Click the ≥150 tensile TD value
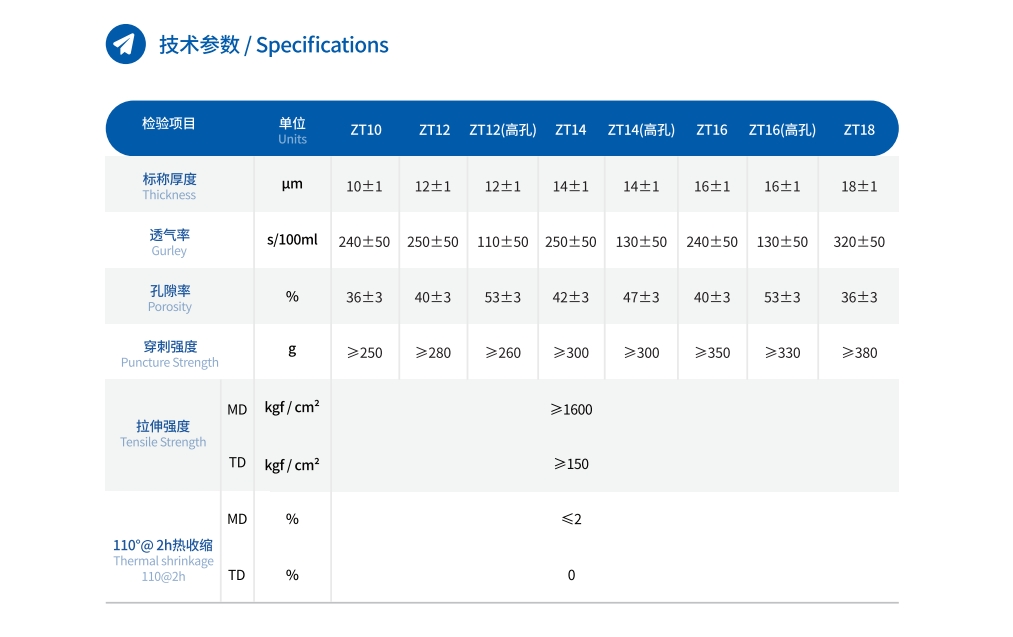 [x=571, y=464]
